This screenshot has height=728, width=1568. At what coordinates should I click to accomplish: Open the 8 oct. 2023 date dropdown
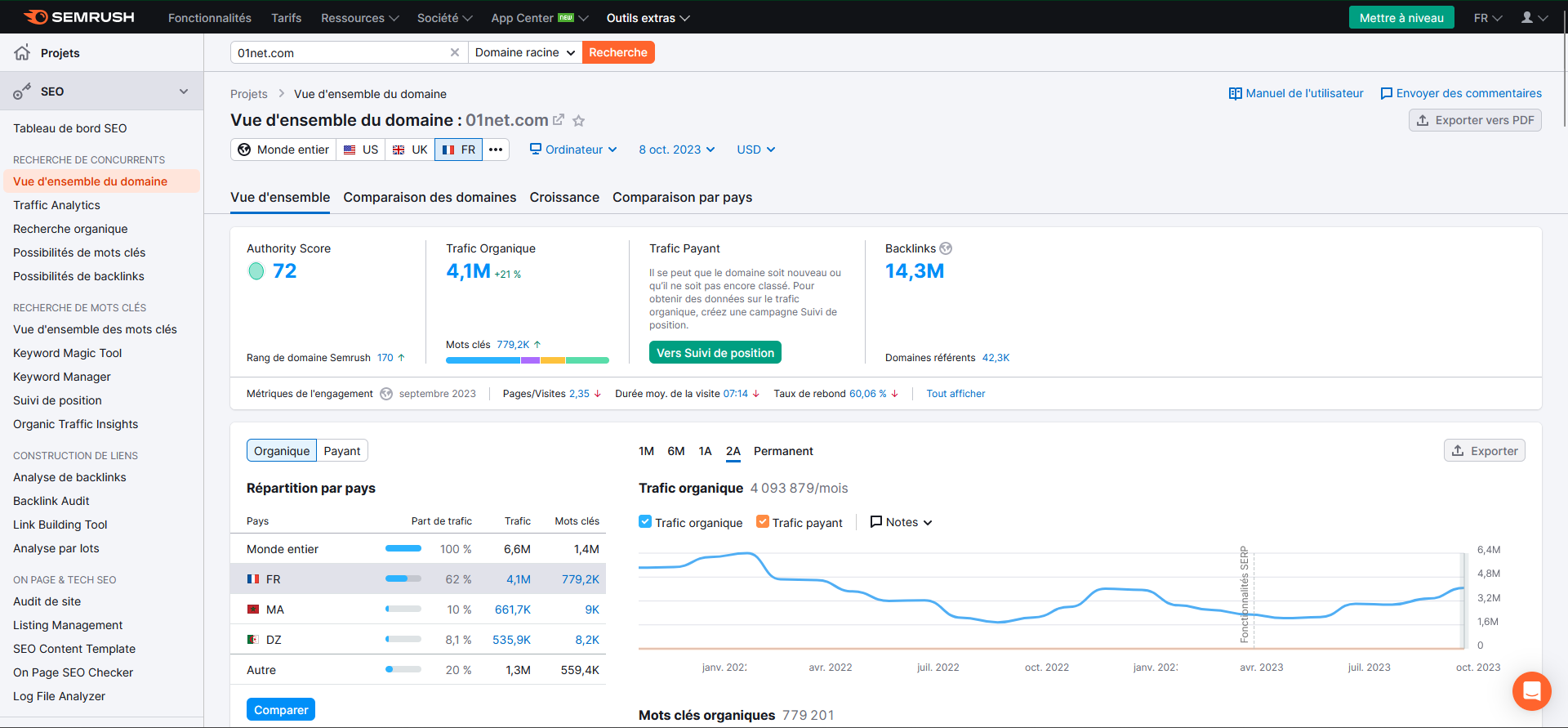click(x=677, y=150)
